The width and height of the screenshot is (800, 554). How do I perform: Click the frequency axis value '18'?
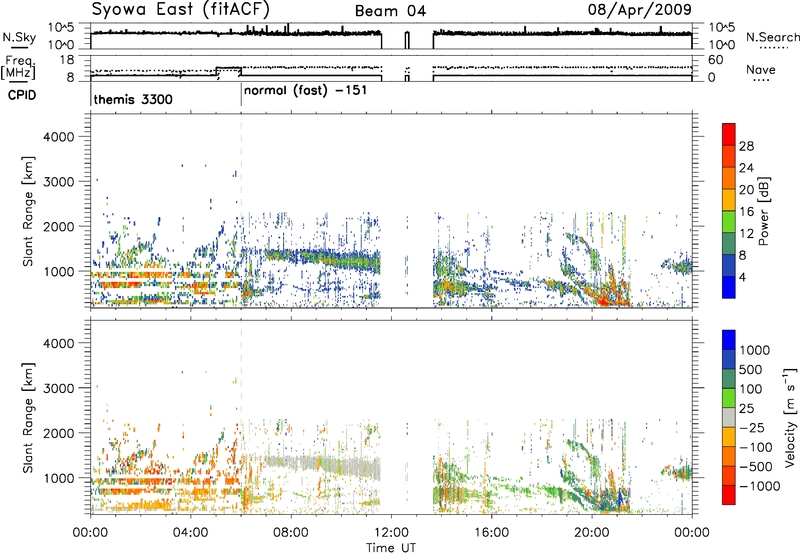click(x=67, y=60)
